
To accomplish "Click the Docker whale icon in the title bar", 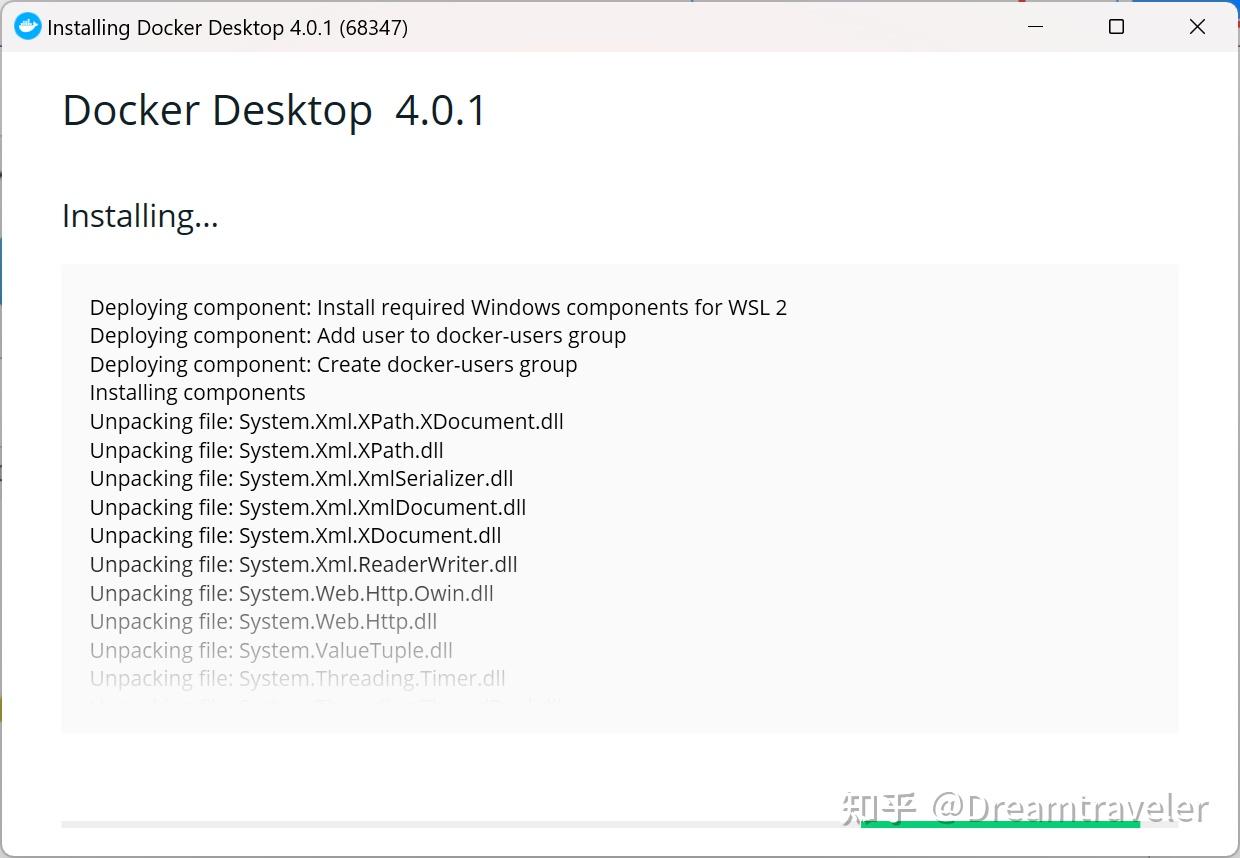I will 28,26.
